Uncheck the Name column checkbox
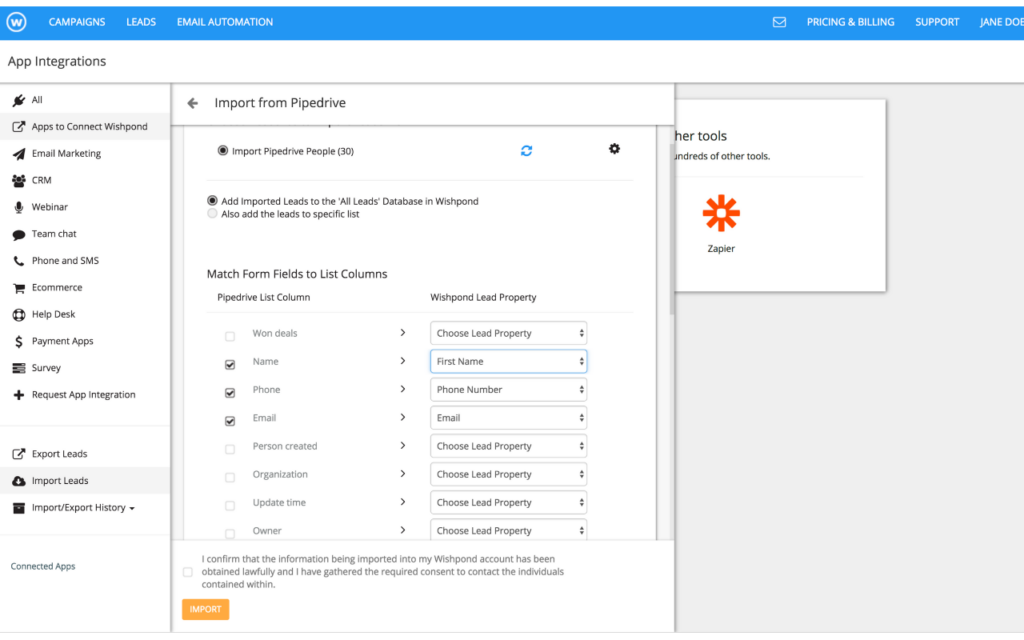This screenshot has height=640, width=1024. pos(230,365)
